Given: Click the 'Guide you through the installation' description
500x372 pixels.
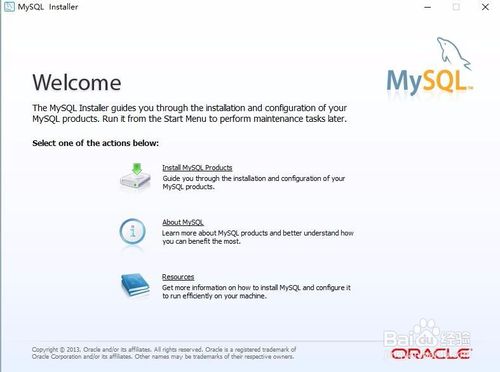Looking at the screenshot, I should (254, 183).
